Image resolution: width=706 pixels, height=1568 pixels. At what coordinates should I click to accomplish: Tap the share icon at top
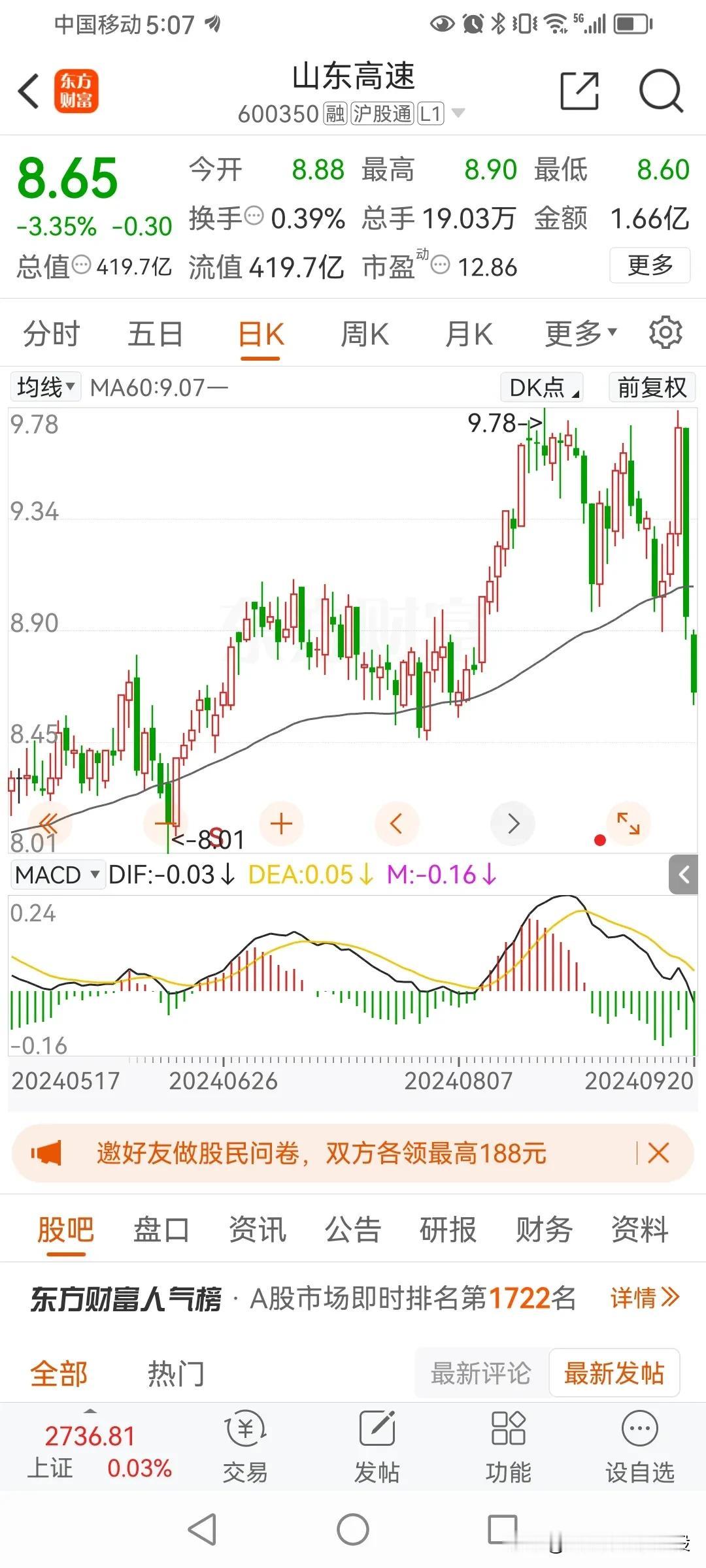[580, 91]
